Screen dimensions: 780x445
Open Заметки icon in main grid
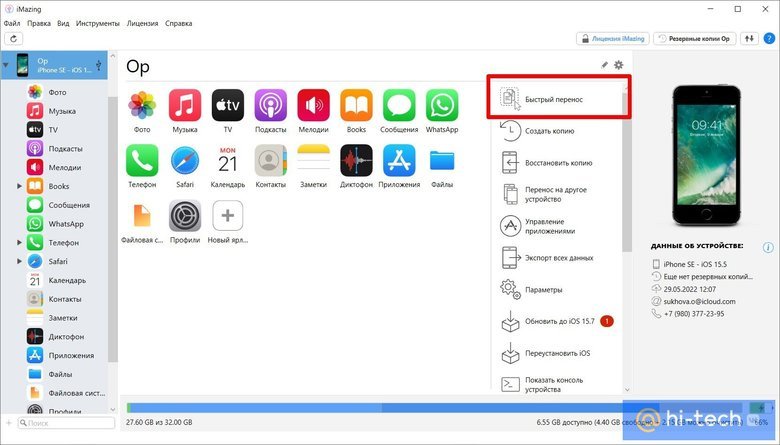tap(313, 161)
